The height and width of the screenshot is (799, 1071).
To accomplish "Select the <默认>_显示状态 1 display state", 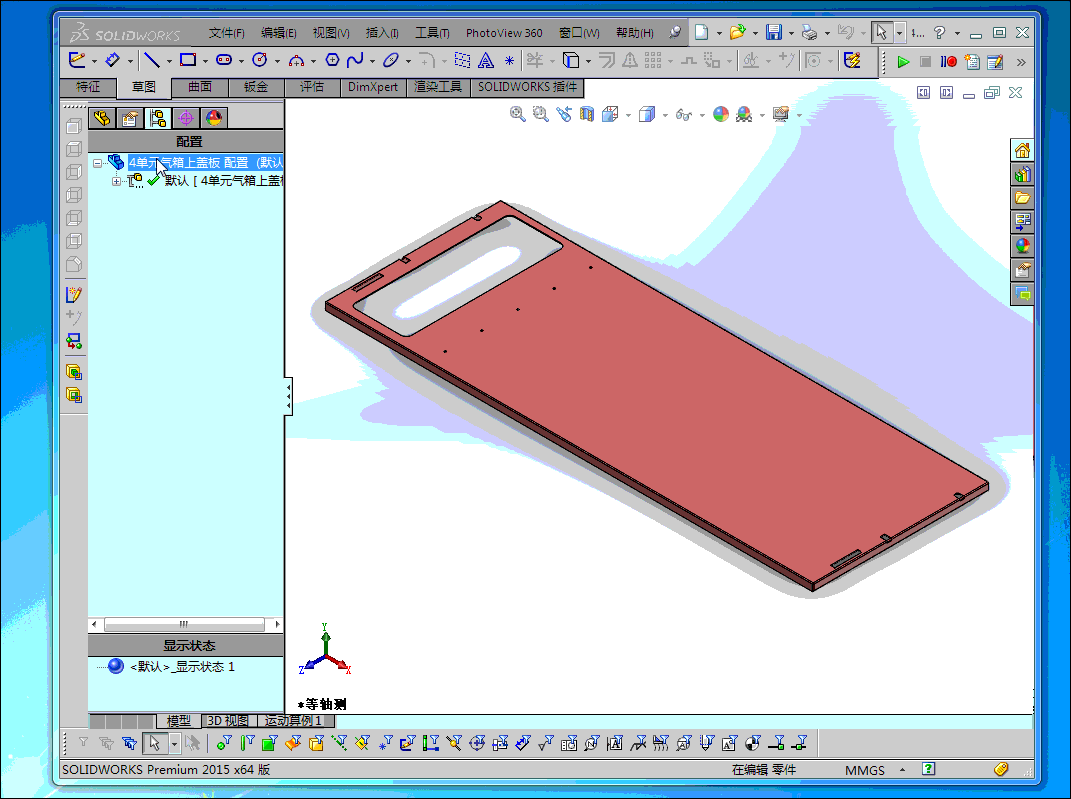I will point(182,667).
